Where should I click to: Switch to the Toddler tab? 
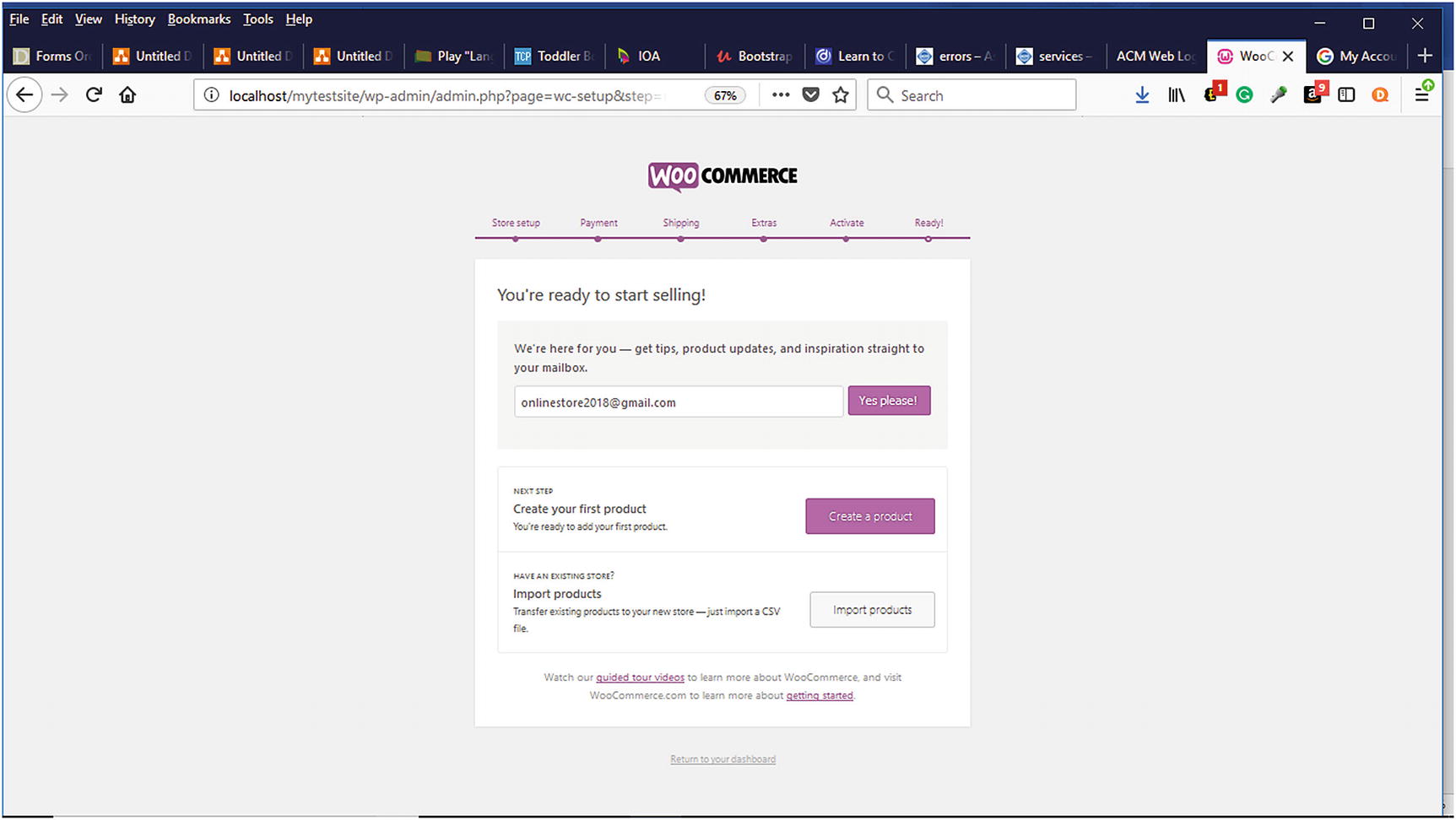(x=555, y=56)
